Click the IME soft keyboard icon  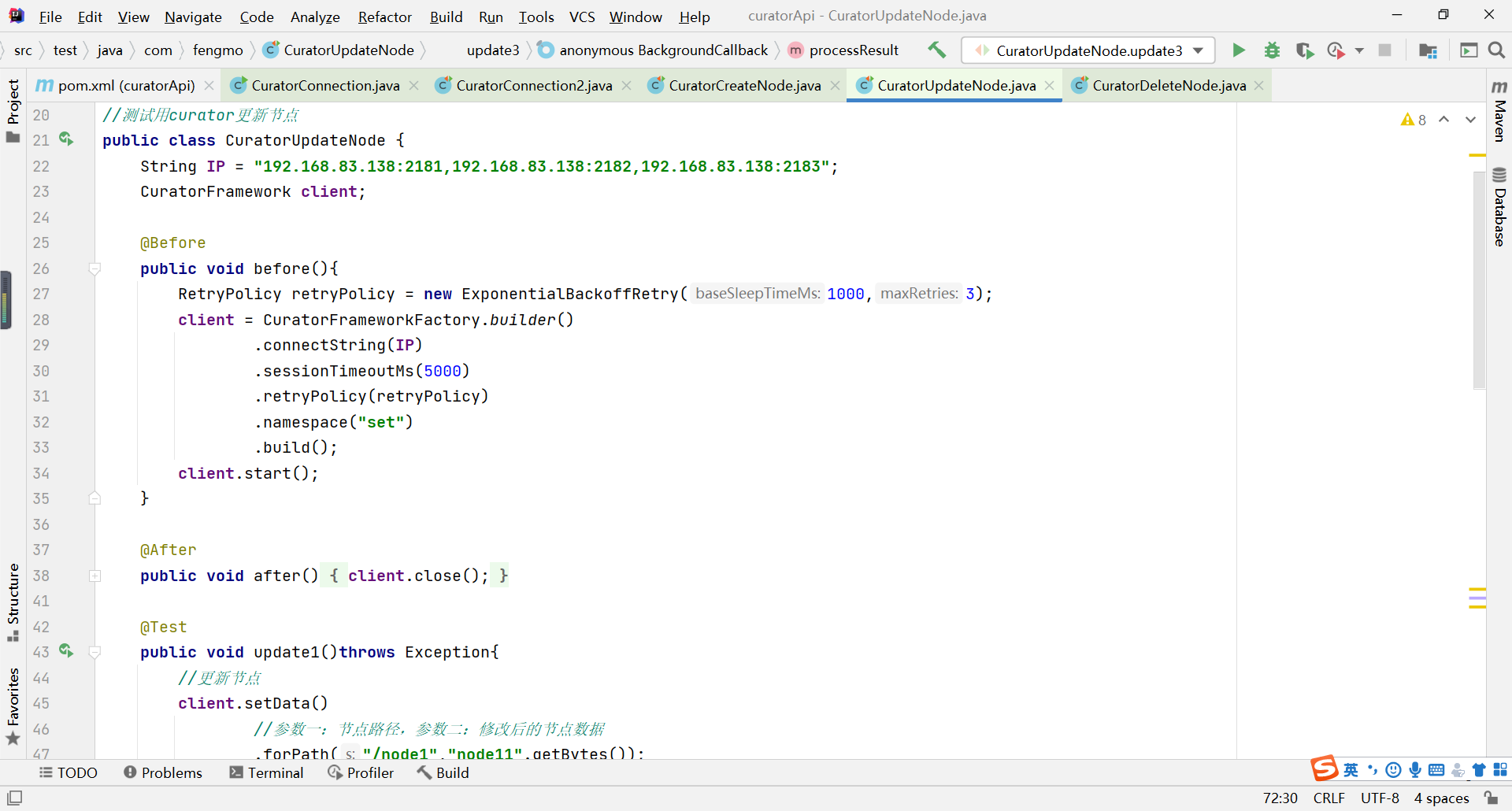pyautogui.click(x=1436, y=770)
